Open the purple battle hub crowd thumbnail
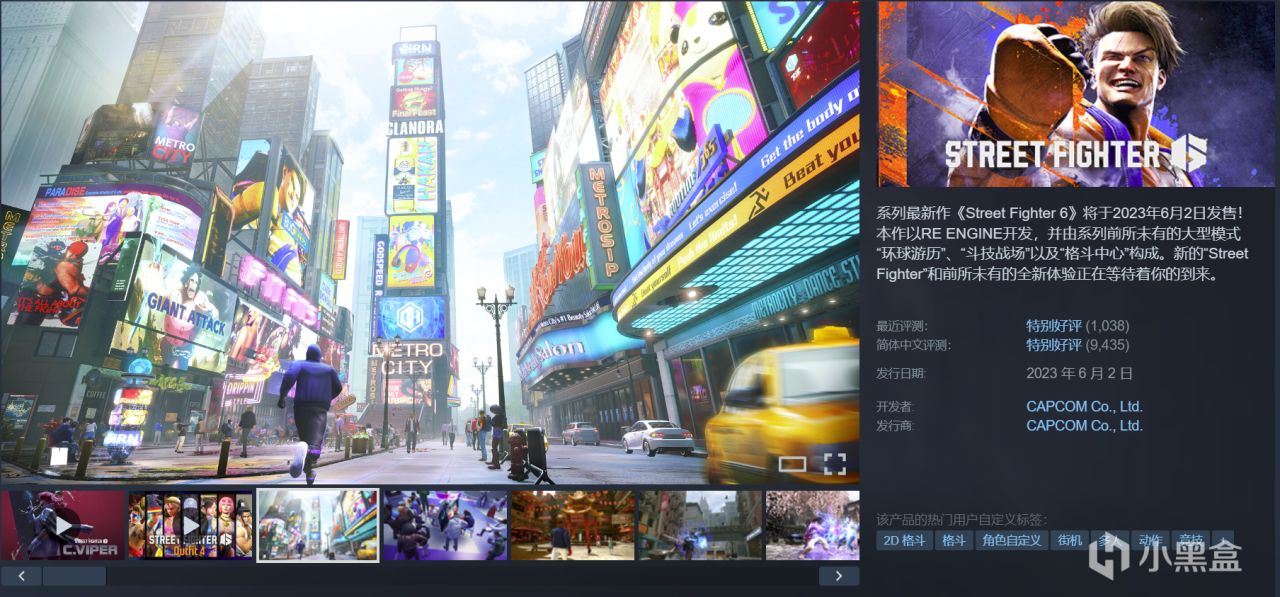 (445, 525)
